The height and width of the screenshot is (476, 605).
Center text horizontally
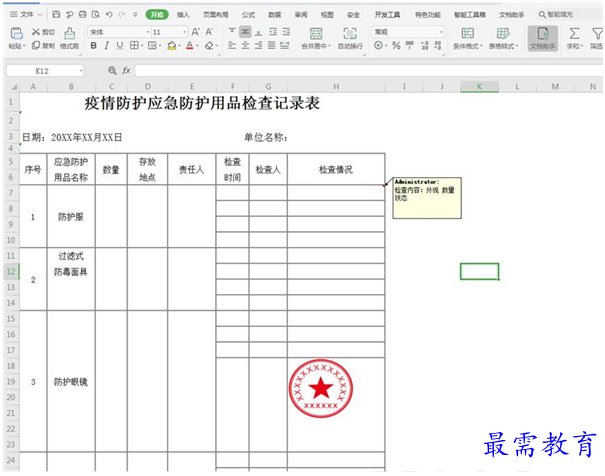click(245, 46)
